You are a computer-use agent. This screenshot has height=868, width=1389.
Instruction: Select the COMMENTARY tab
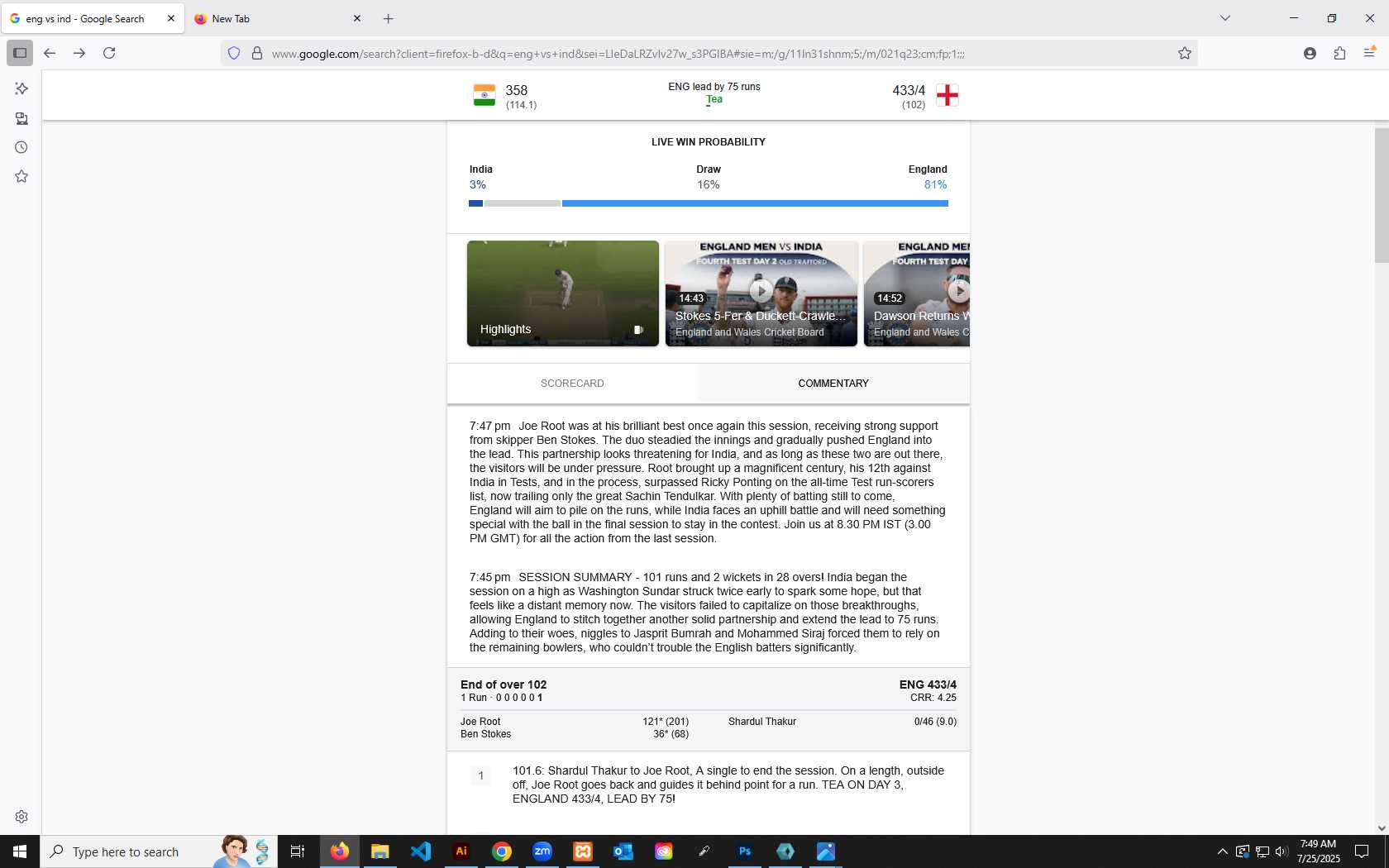pyautogui.click(x=833, y=384)
